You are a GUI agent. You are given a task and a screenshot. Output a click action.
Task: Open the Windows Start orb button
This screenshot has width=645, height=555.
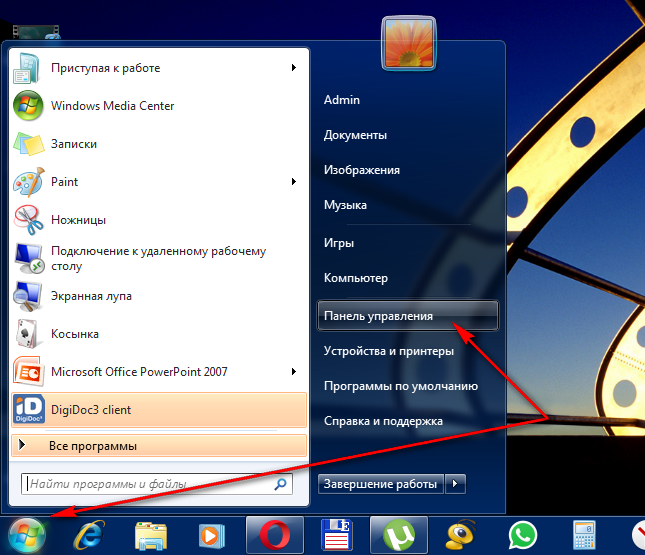point(27,535)
